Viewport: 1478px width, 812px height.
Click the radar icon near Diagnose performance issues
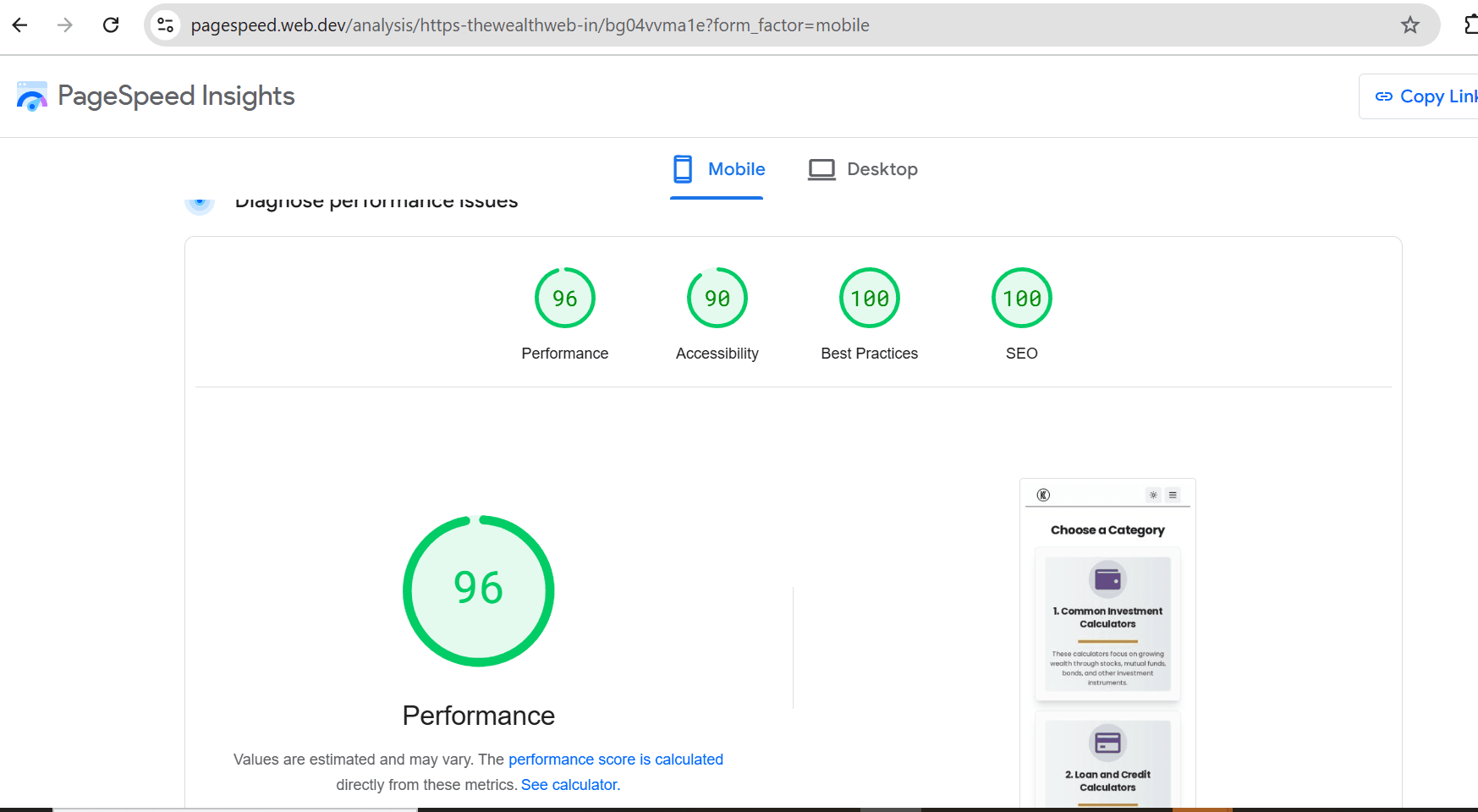[x=200, y=202]
